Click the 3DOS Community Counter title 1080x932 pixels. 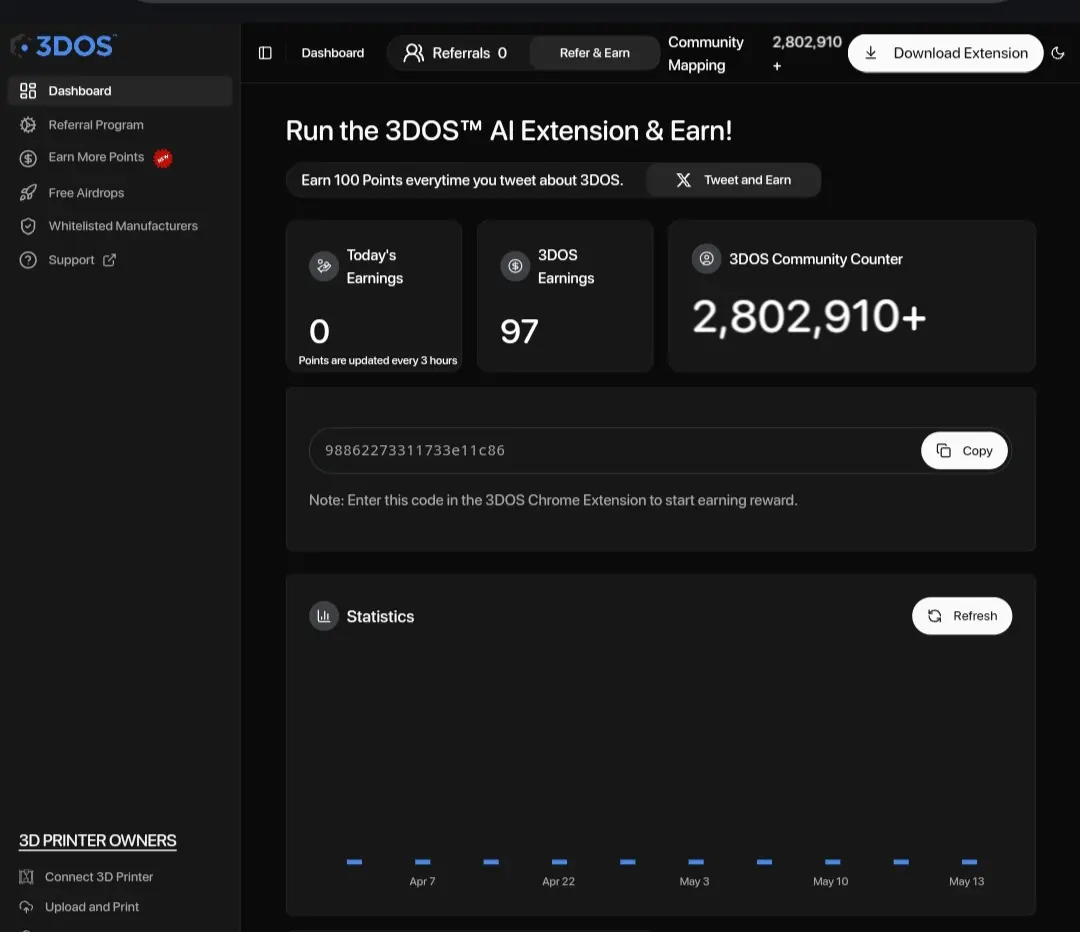816,259
